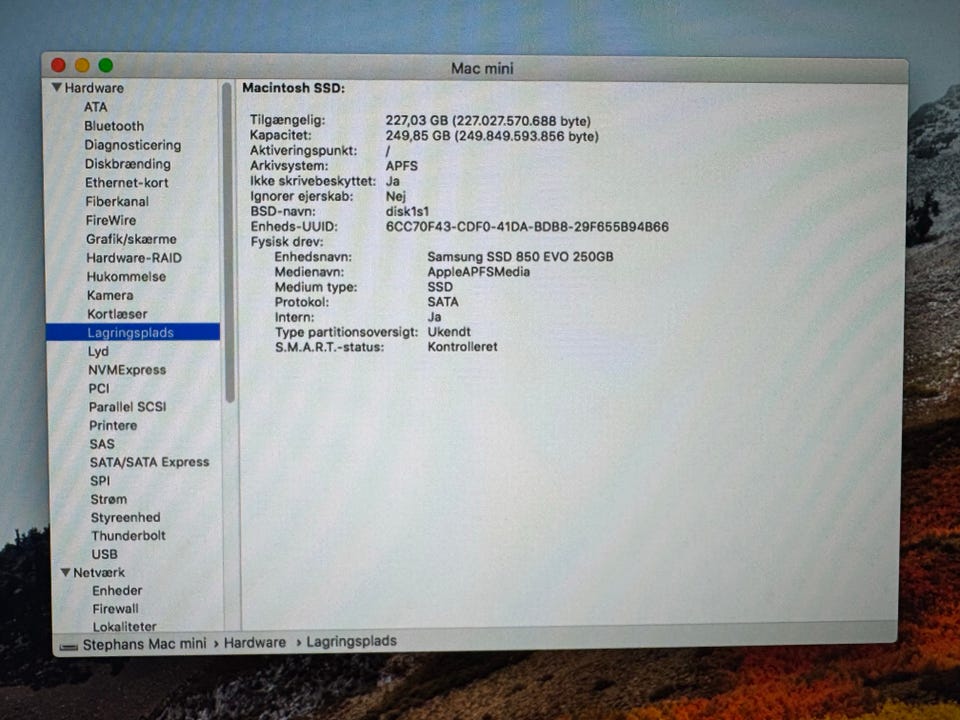Image resolution: width=960 pixels, height=720 pixels.
Task: Click the green zoom window button
Action: click(x=105, y=65)
